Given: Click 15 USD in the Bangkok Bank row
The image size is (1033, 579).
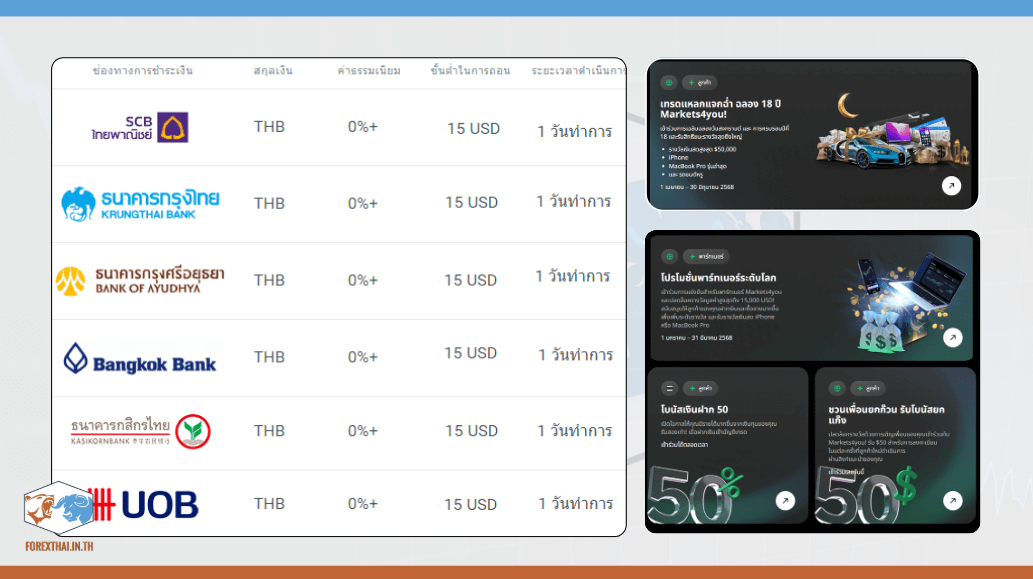Looking at the screenshot, I should 470,353.
